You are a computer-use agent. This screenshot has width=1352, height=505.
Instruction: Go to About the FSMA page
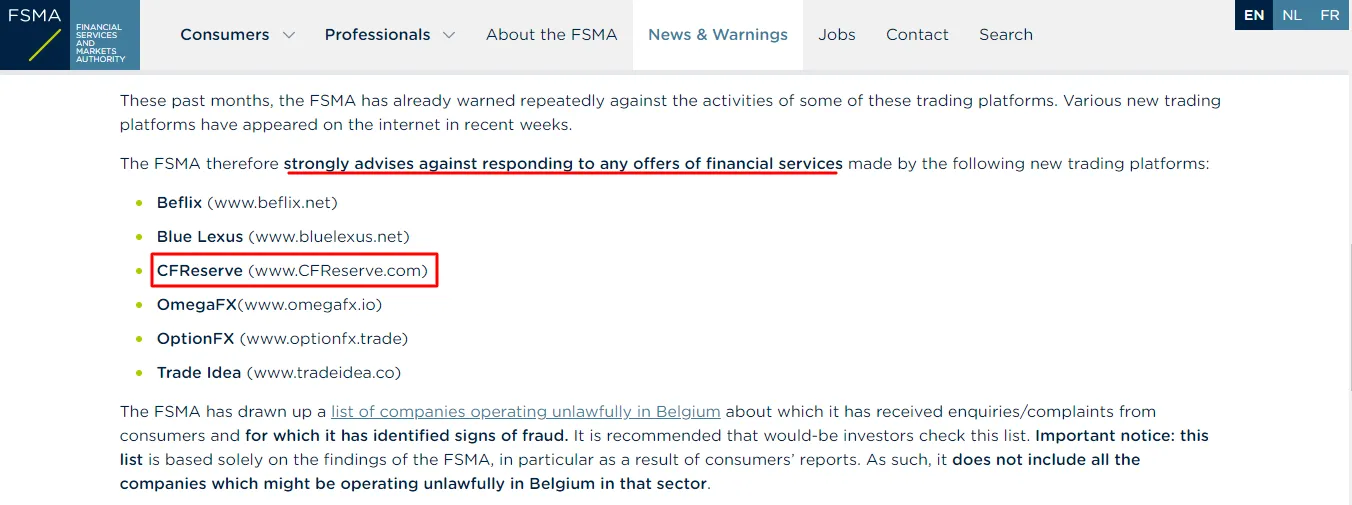[x=552, y=35]
